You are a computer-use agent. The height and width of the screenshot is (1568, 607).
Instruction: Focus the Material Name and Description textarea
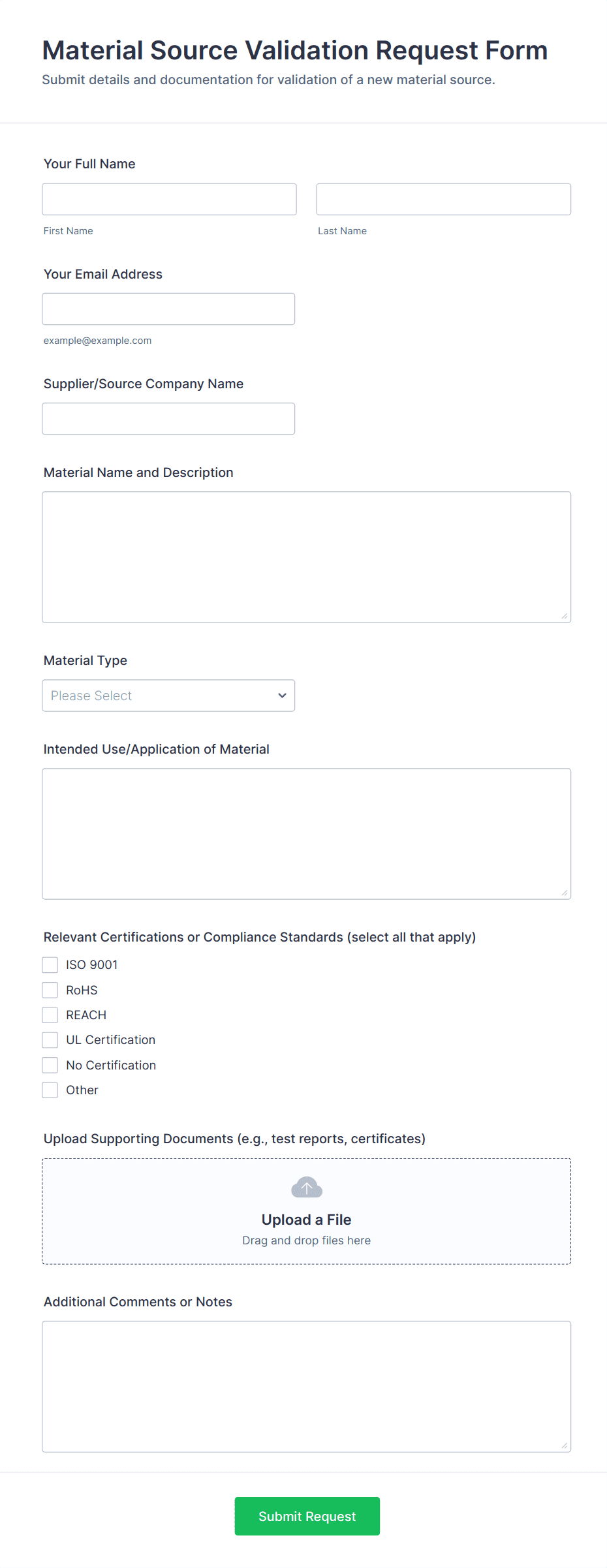click(x=306, y=557)
